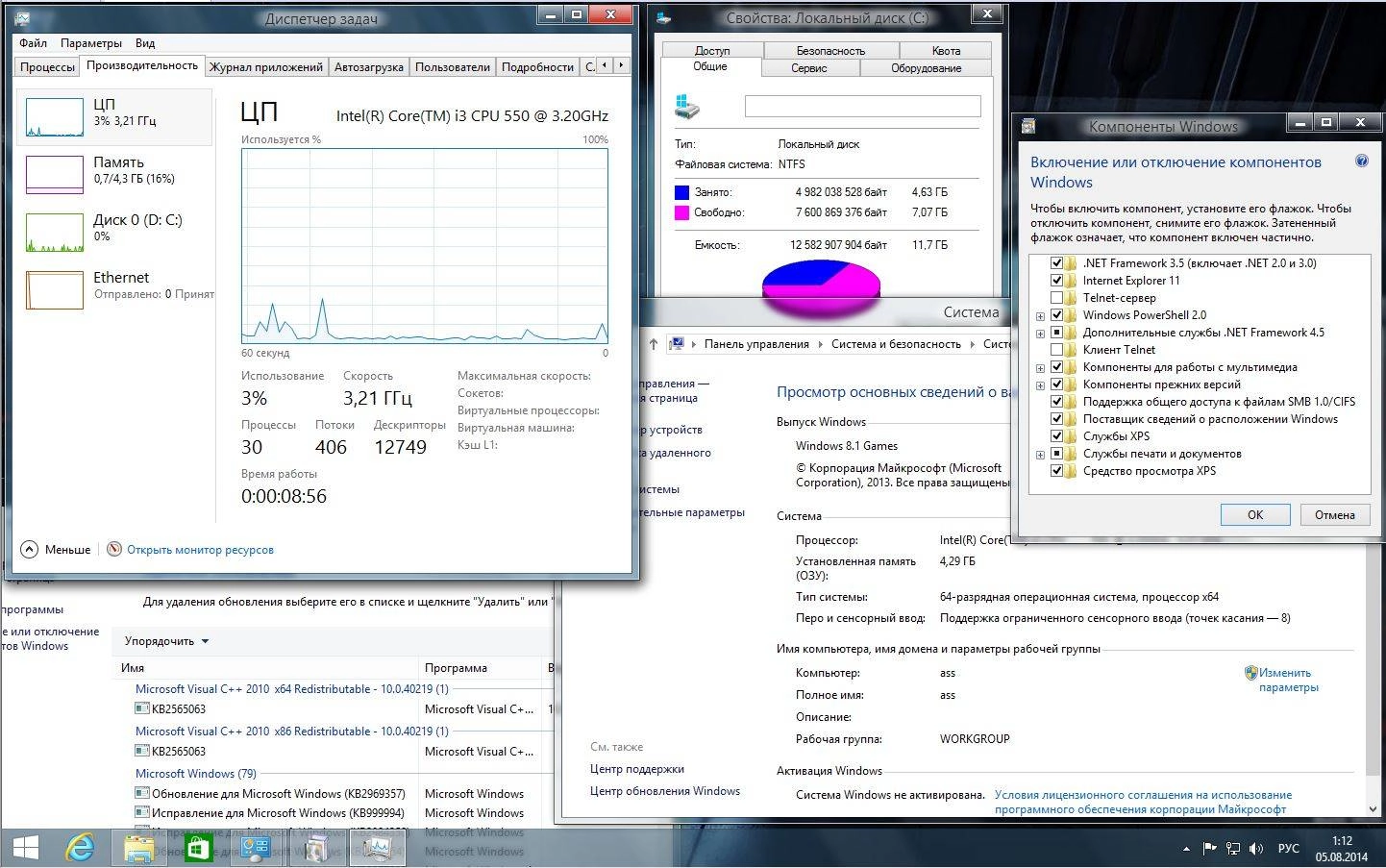
Task: Click the up arrow in the System window
Action: coord(654,344)
